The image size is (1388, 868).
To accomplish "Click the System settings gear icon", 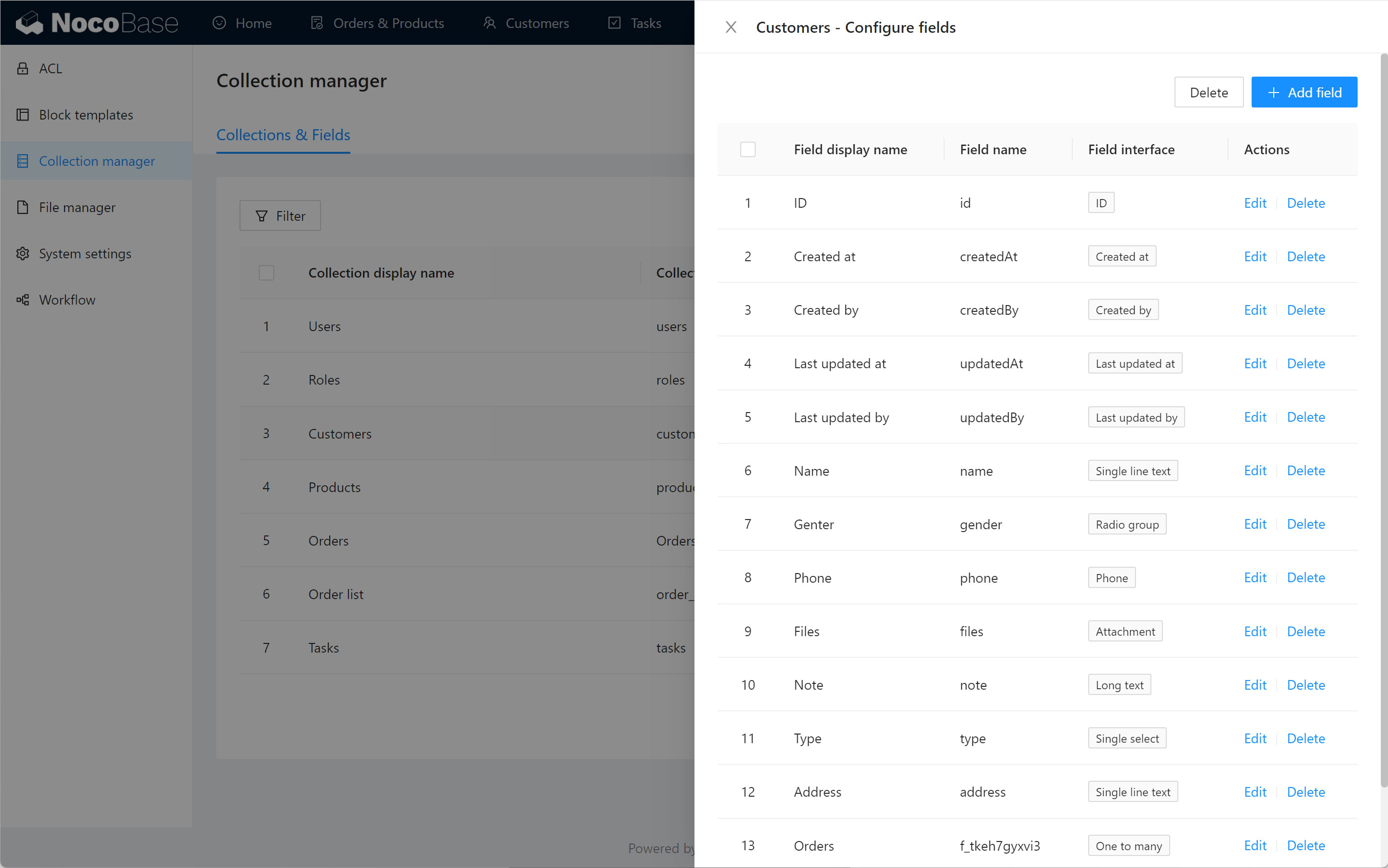I will [x=22, y=254].
